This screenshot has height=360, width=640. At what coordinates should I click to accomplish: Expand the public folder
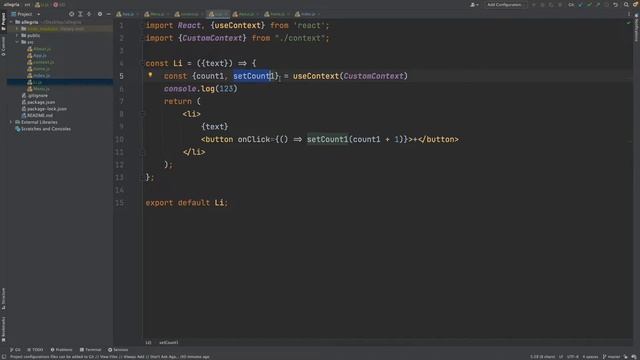tap(17, 36)
